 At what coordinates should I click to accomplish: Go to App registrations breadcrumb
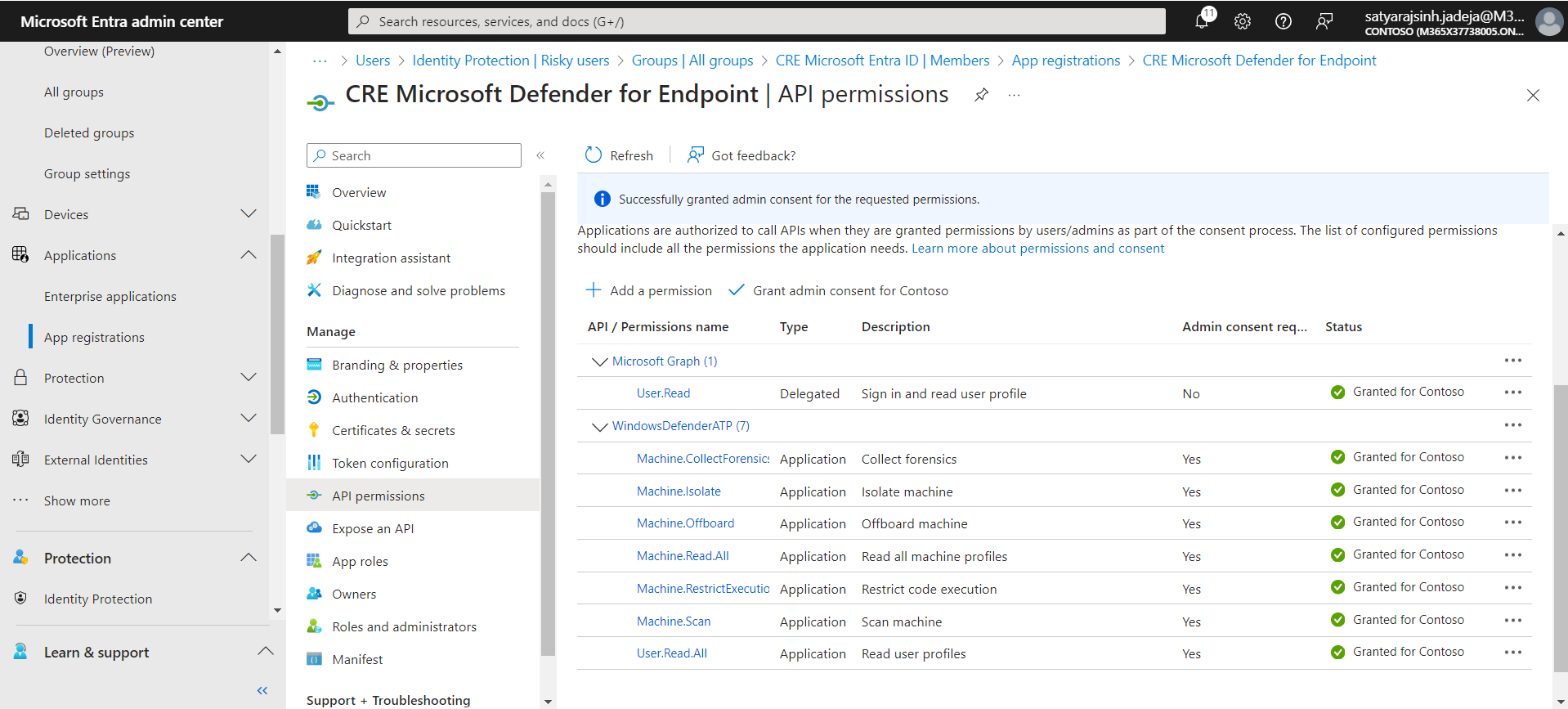click(1066, 61)
